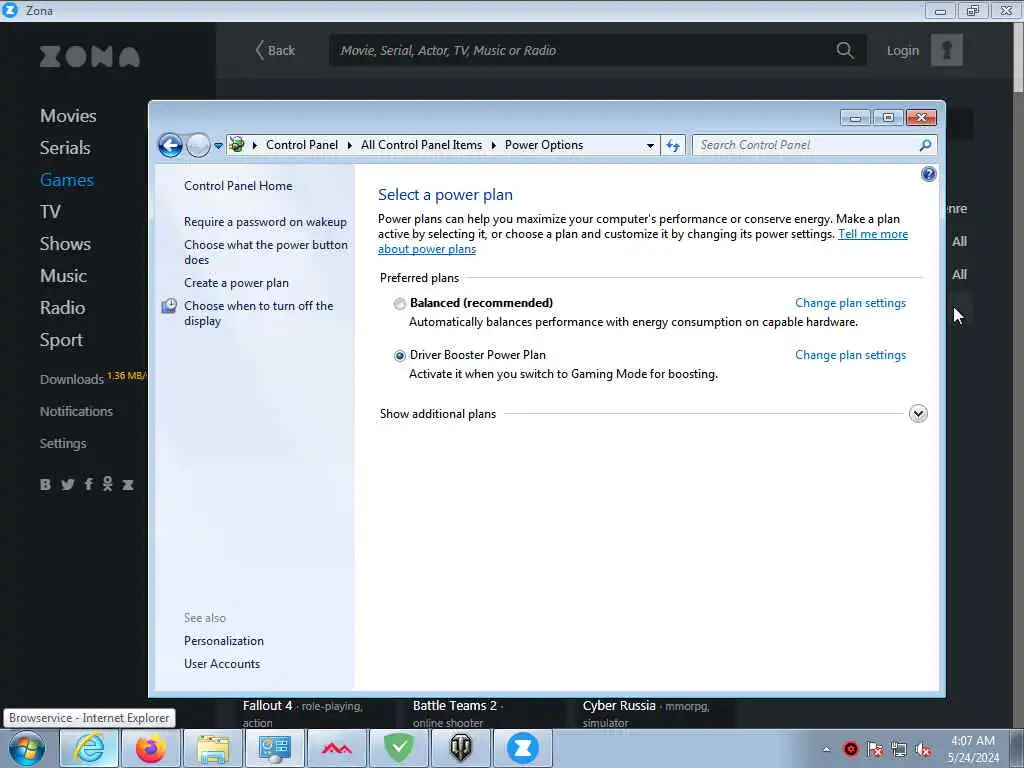Open TV section in Zona sidebar
The width and height of the screenshot is (1024, 768).
(x=50, y=212)
